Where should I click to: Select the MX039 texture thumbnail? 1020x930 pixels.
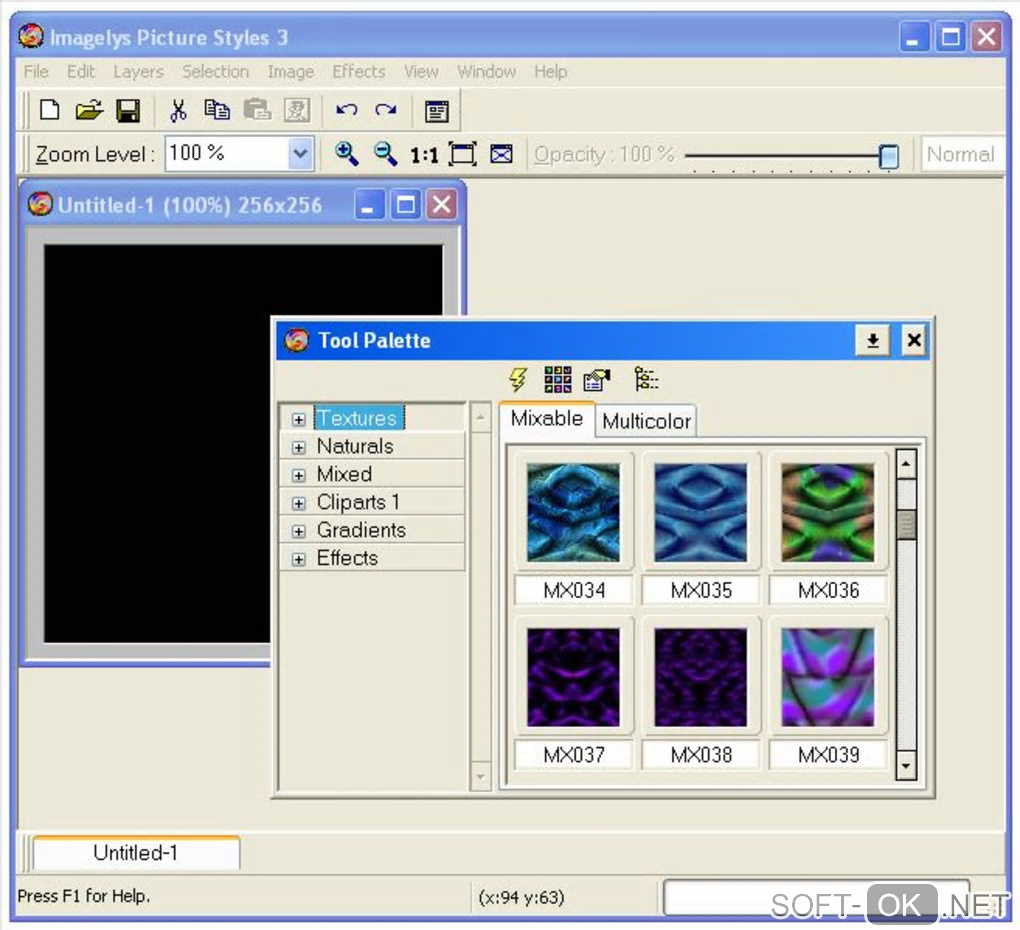tap(828, 677)
